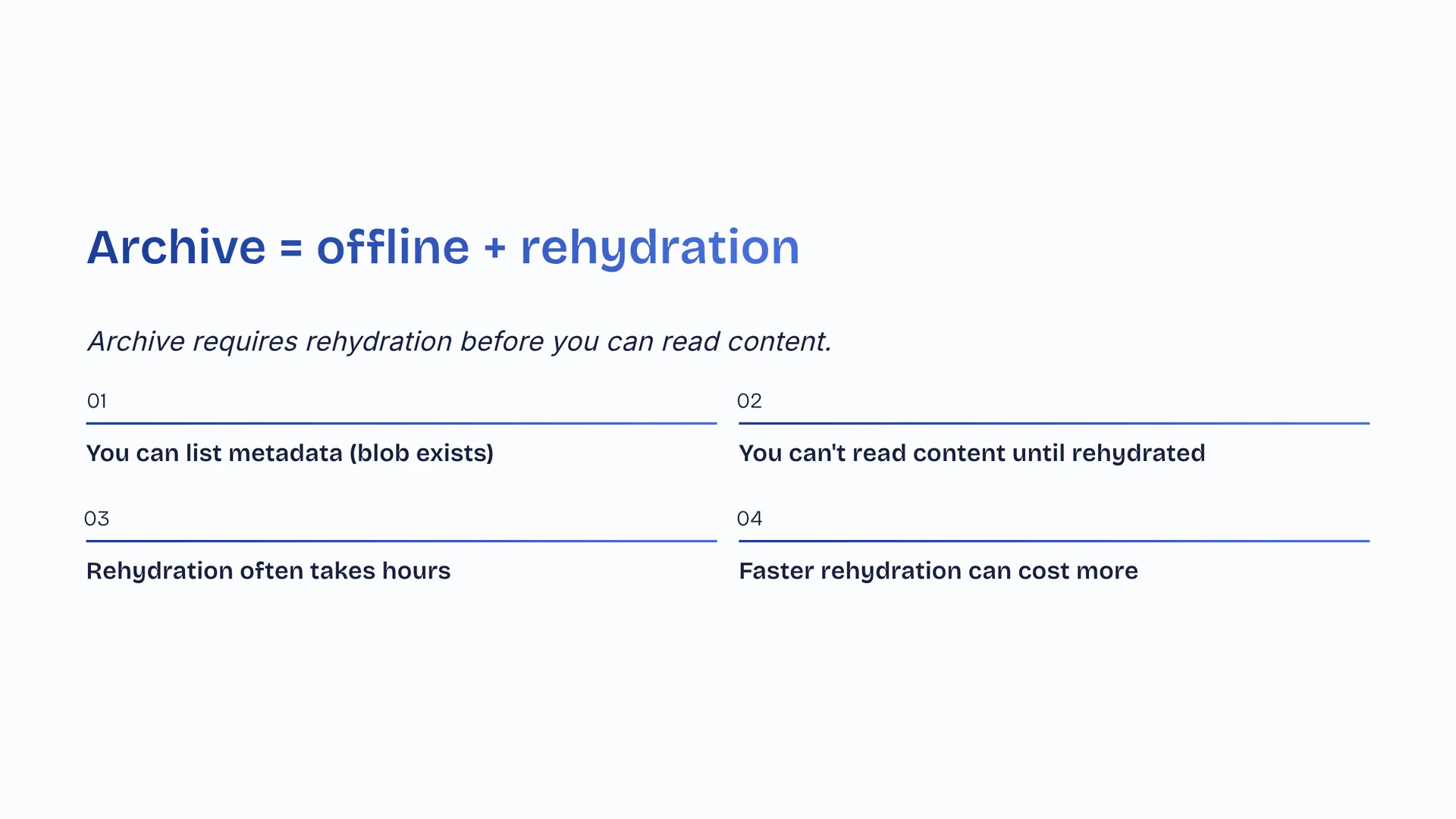Click the divider line beneath "03"
1456x819 pixels.
[401, 541]
